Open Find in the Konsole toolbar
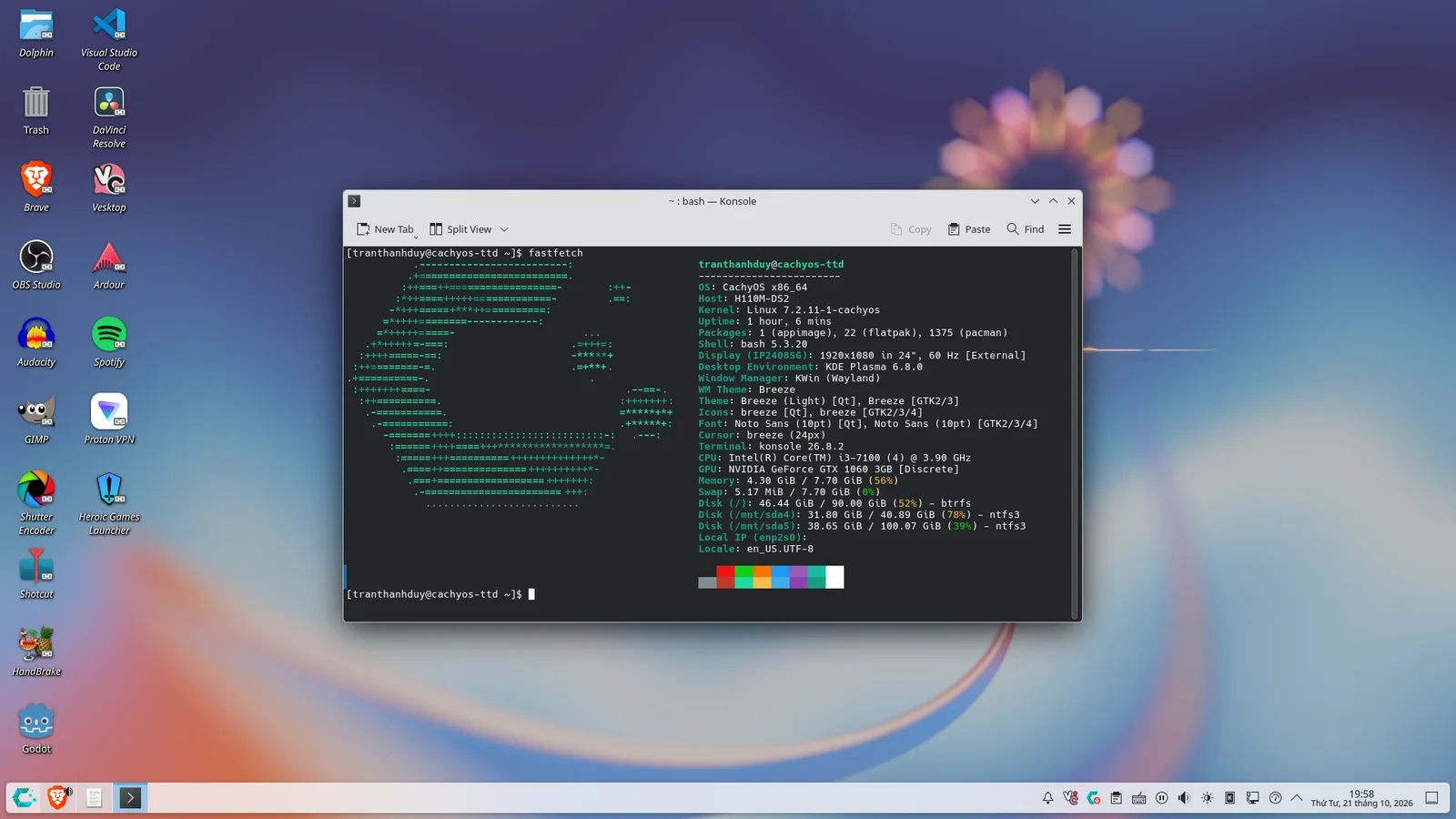The image size is (1456, 819). [x=1026, y=229]
